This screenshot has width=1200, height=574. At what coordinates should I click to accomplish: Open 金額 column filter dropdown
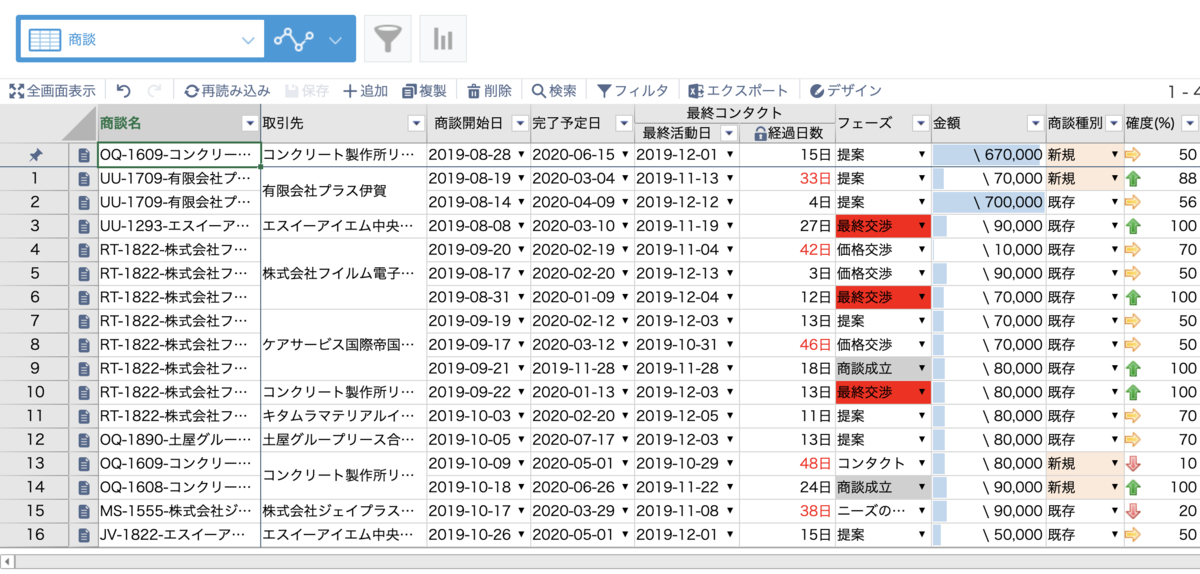pos(1035,123)
